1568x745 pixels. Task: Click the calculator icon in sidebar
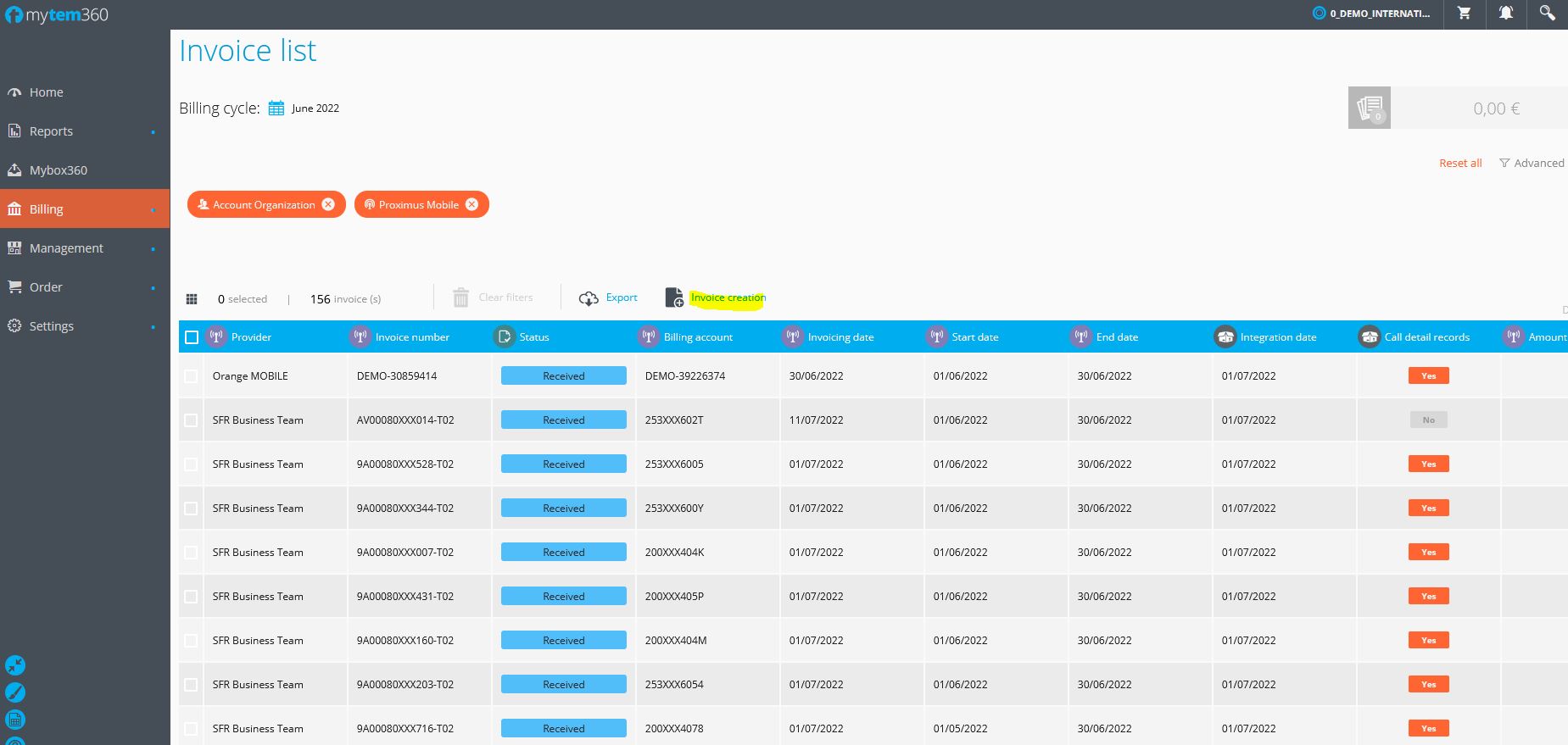15,720
